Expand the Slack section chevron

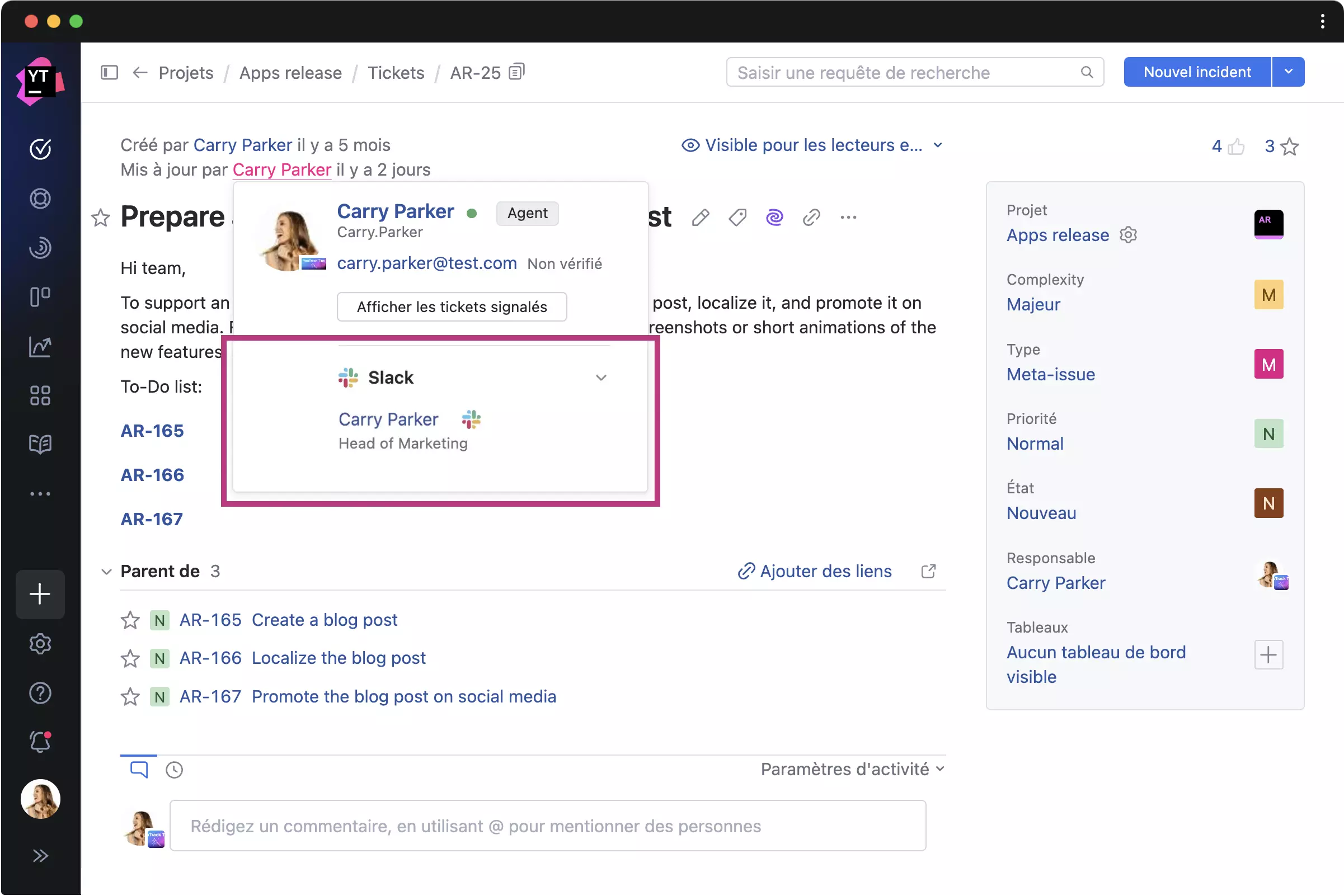(x=601, y=378)
